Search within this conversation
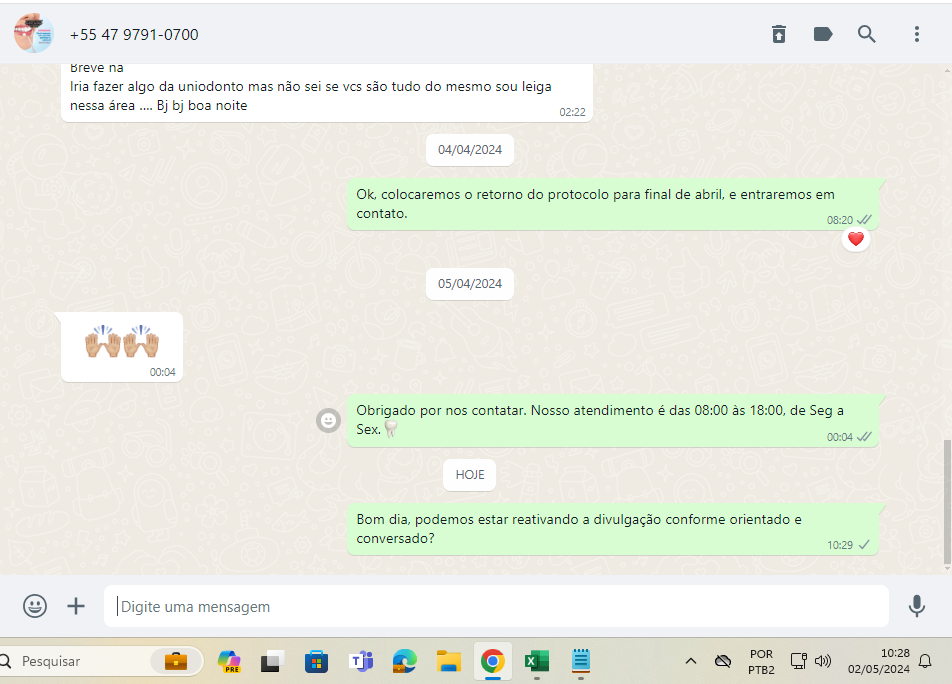The image size is (952, 684). (x=866, y=34)
